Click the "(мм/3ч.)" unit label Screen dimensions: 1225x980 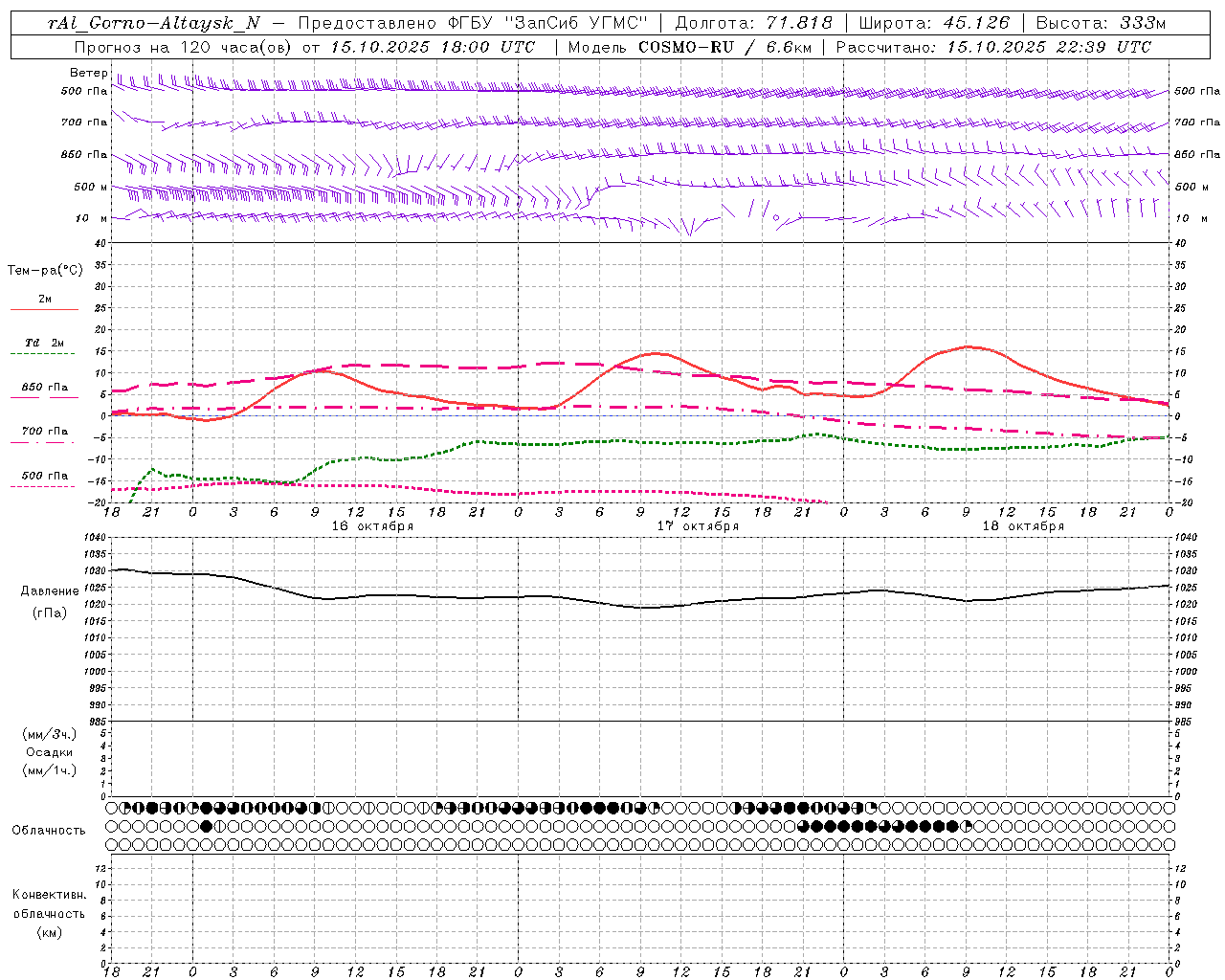pos(50,734)
